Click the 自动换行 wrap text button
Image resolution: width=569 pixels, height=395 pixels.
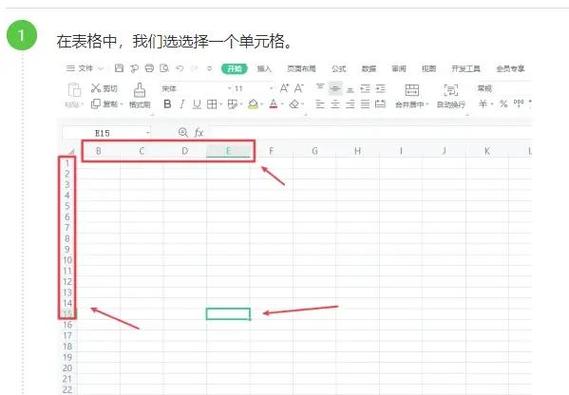[451, 96]
